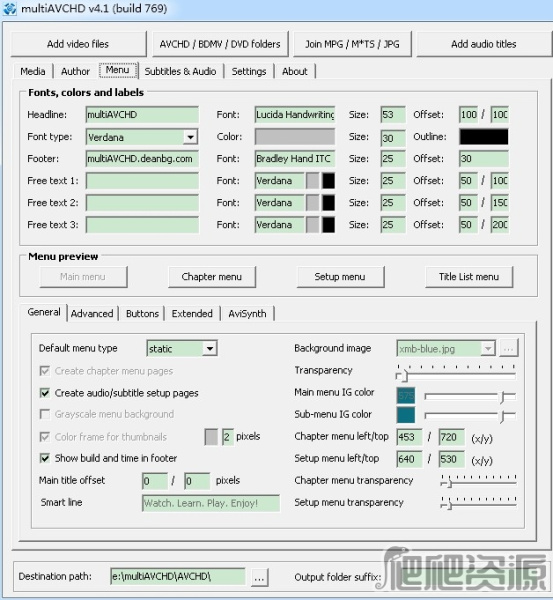Open the Settings tab
Viewport: 553px width, 600px height.
tap(249, 72)
